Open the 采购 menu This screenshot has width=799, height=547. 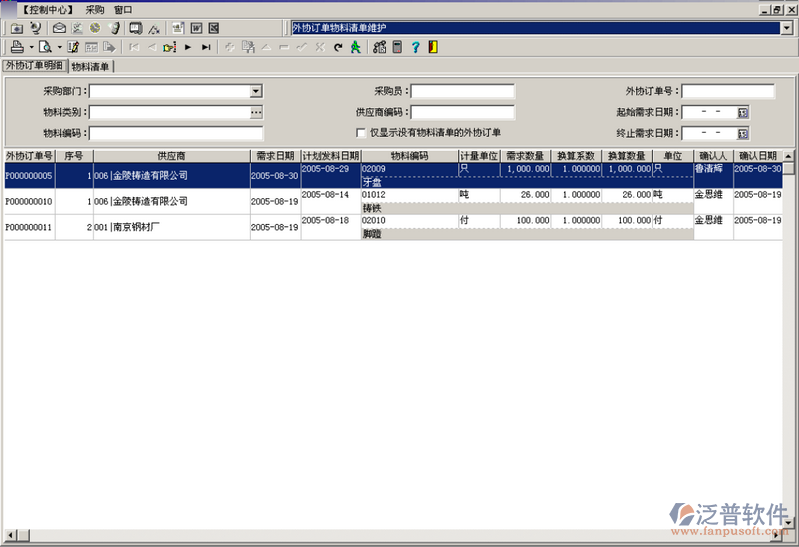[x=94, y=9]
